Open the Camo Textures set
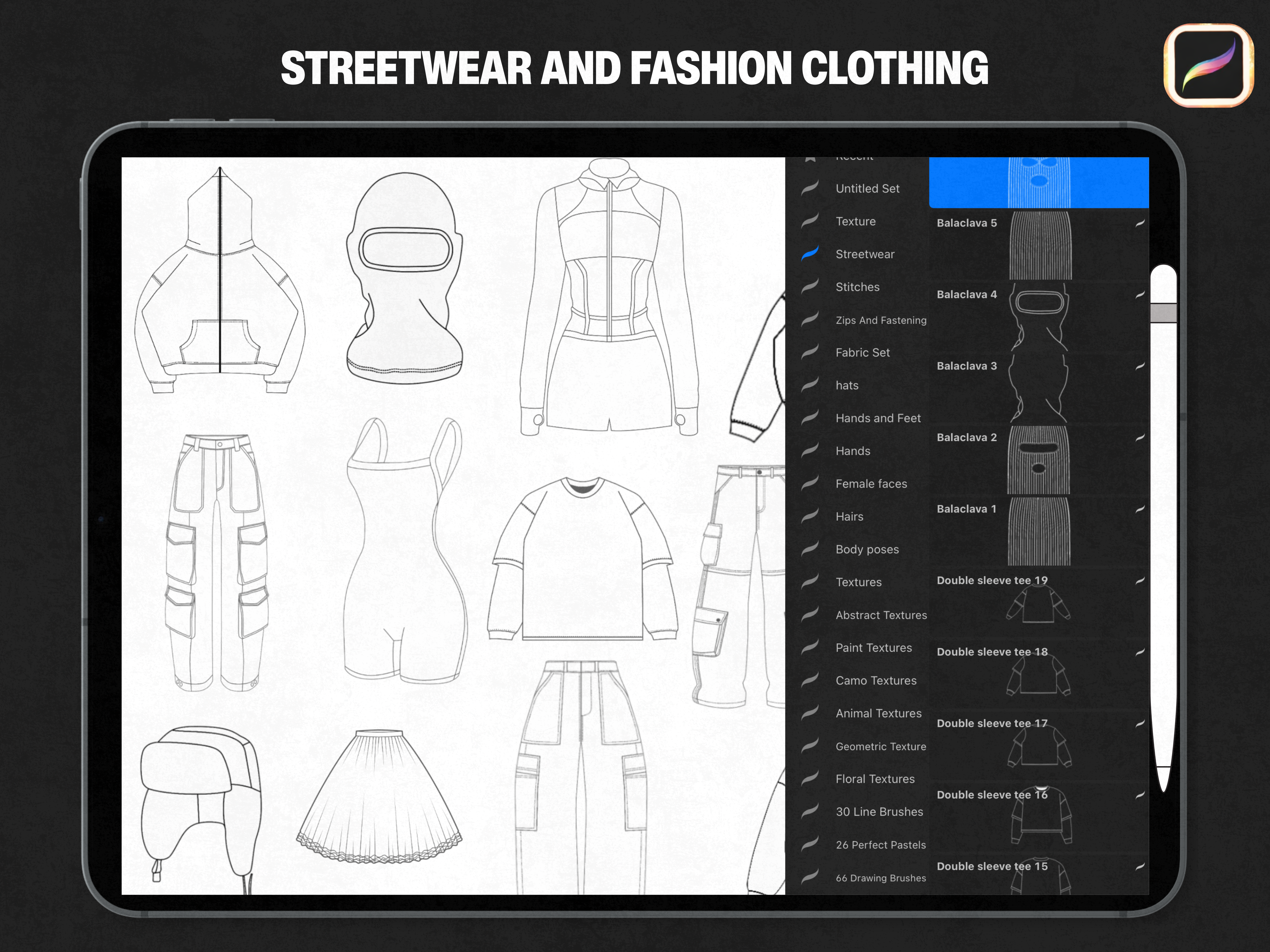This screenshot has width=1270, height=952. click(876, 681)
